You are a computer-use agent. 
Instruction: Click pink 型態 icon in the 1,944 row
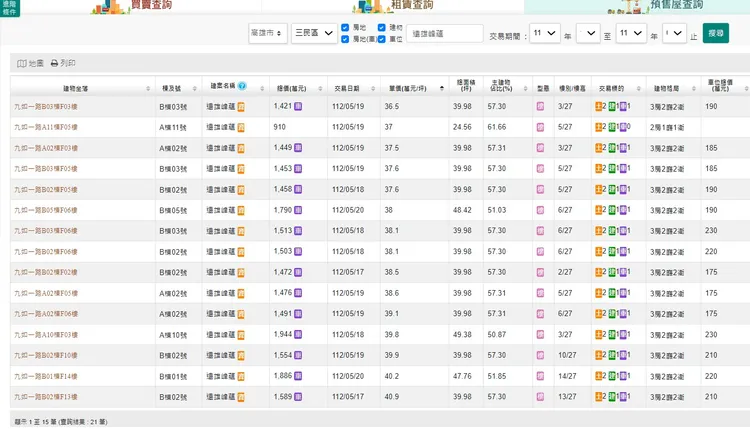pos(541,335)
